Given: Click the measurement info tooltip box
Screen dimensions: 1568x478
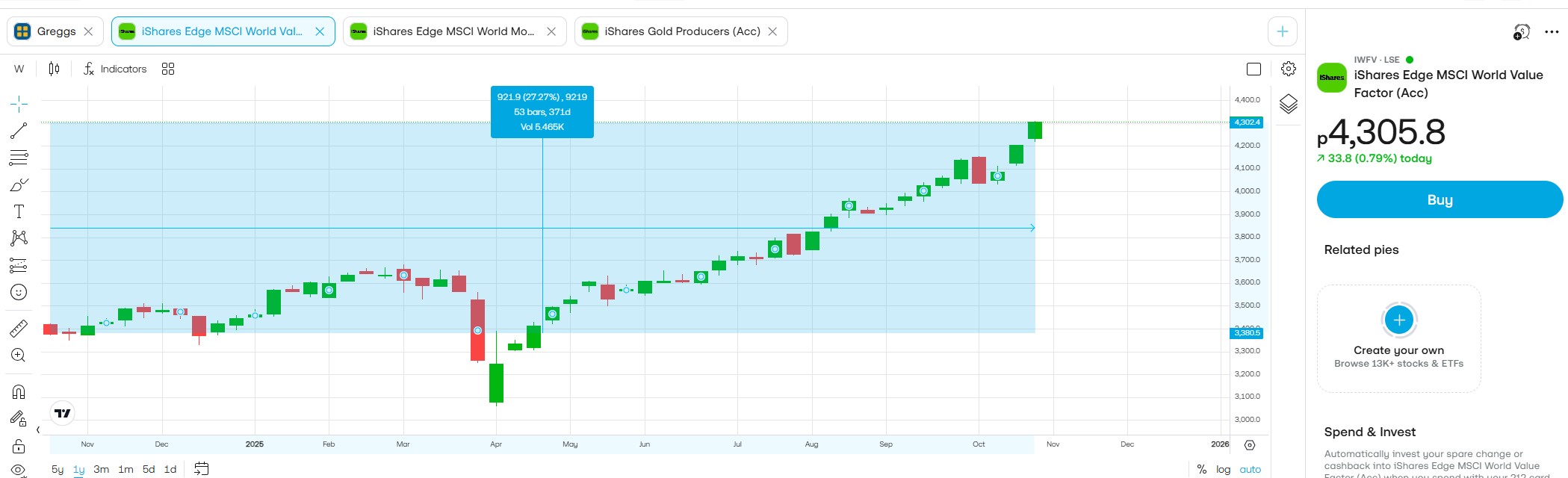Looking at the screenshot, I should (x=542, y=112).
